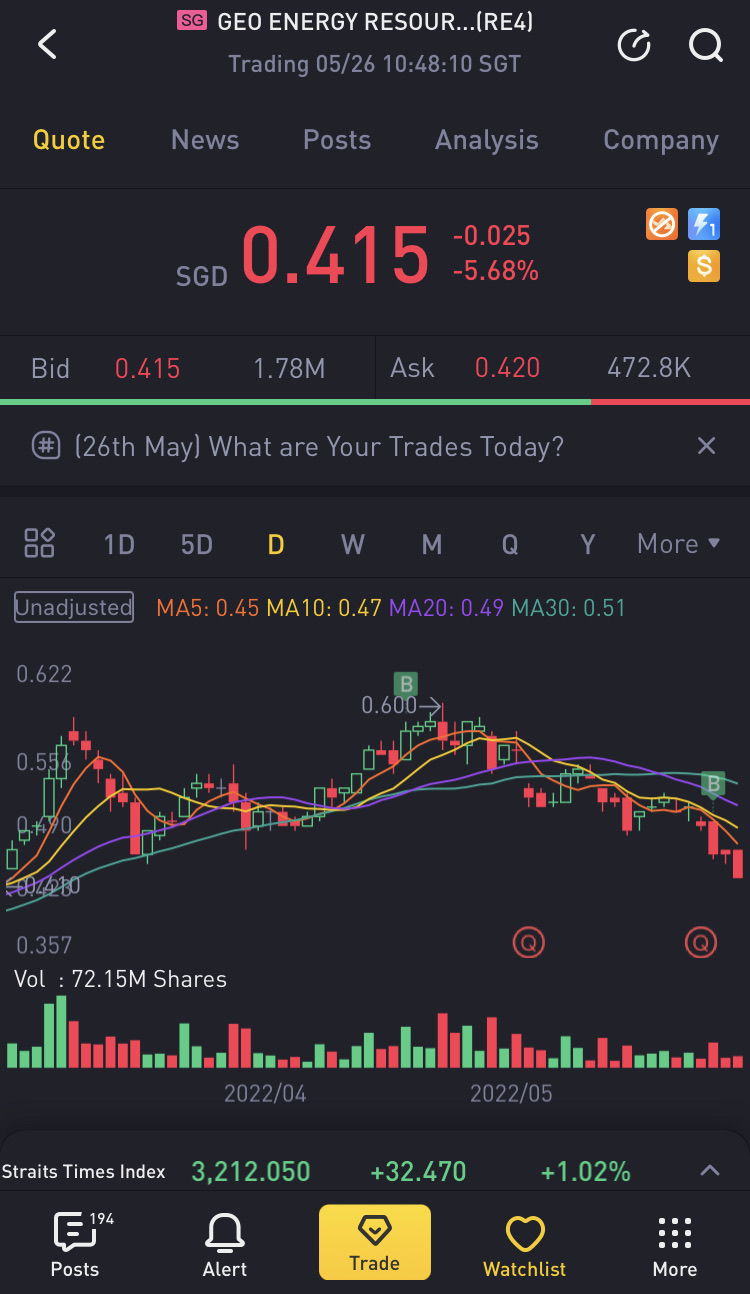Tap the -5.68% change value
Image resolution: width=750 pixels, height=1294 pixels.
tap(496, 270)
